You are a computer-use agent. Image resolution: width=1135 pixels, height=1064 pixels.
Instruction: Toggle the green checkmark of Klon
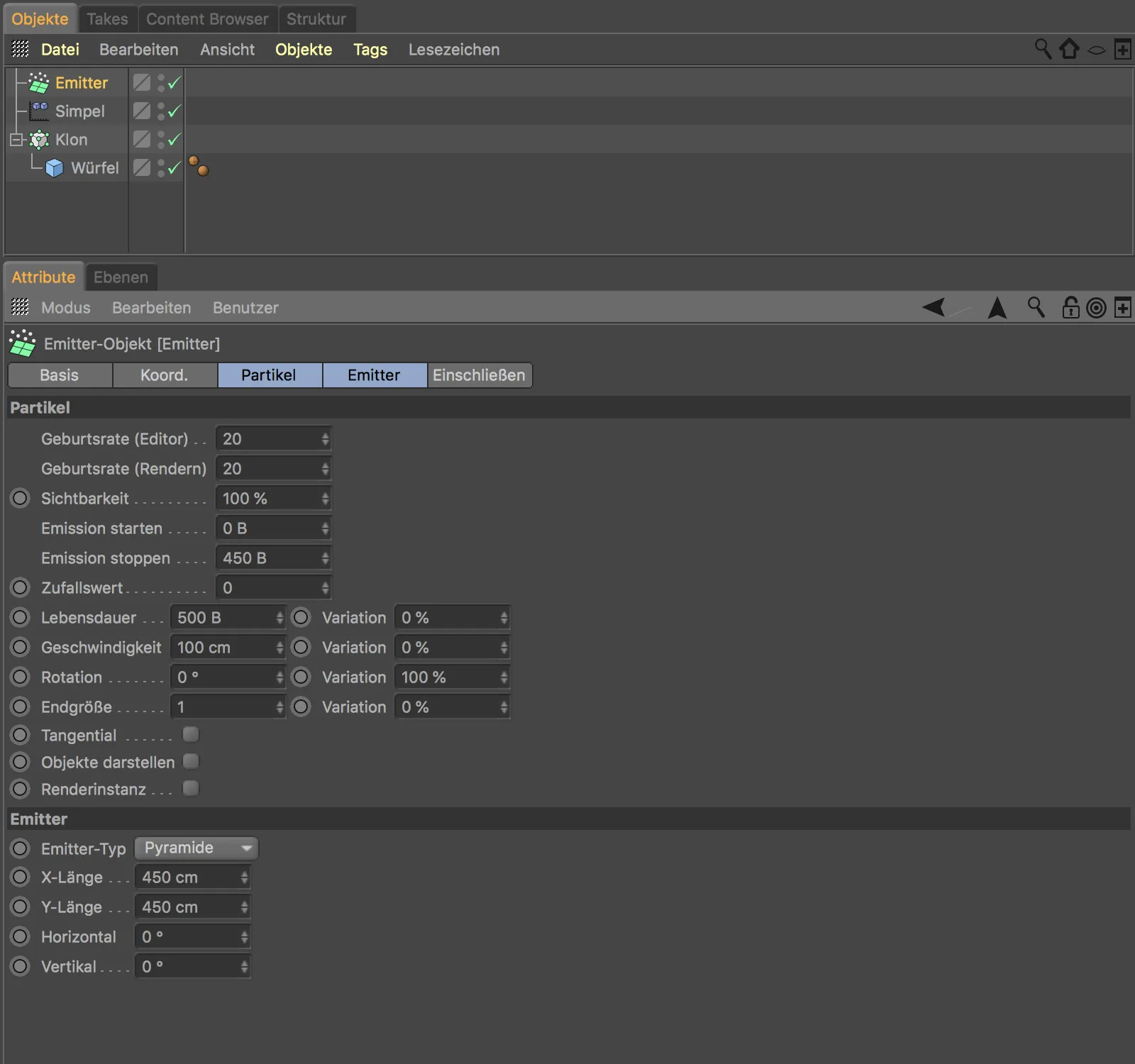point(175,139)
